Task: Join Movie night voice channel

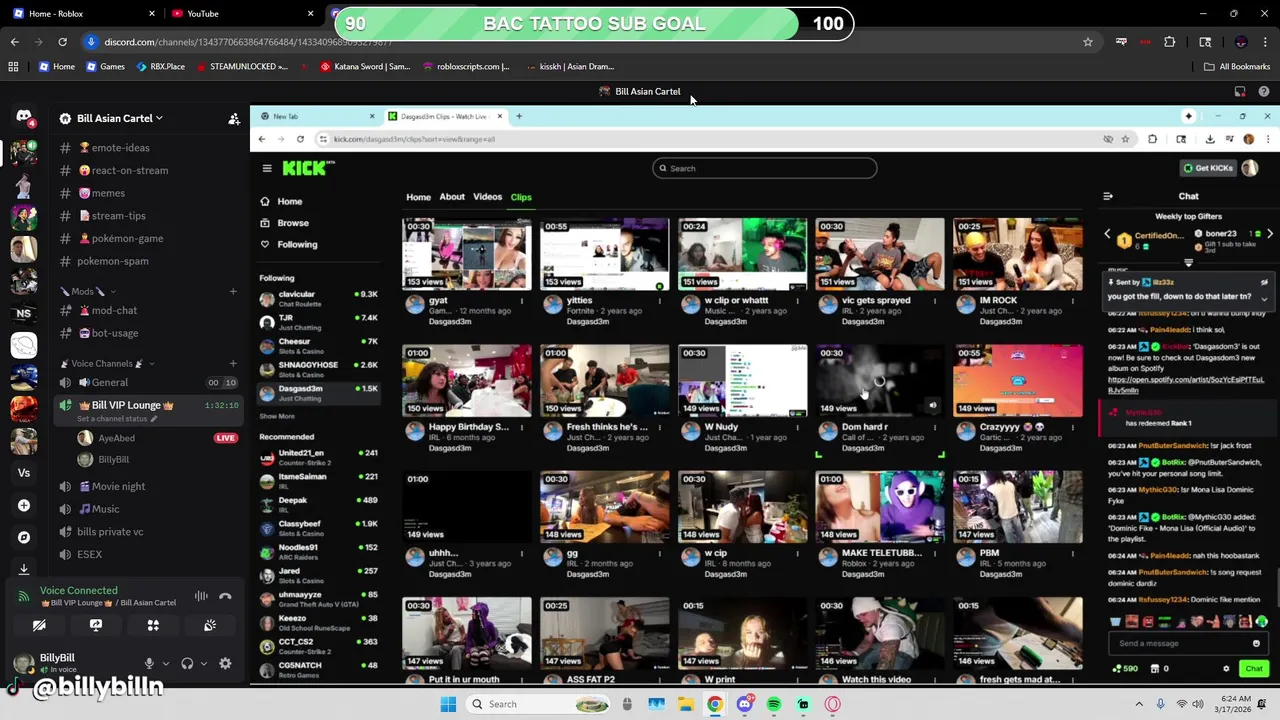Action: coord(118,487)
